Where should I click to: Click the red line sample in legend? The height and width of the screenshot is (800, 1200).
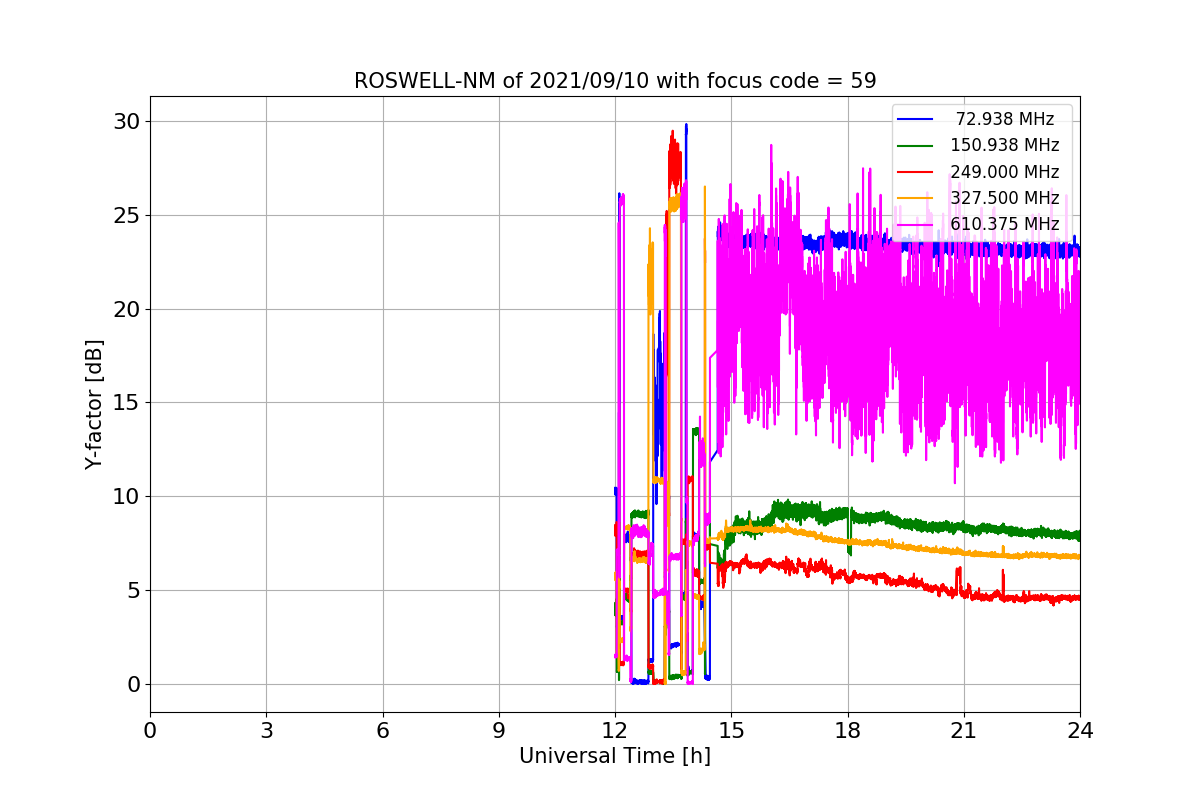[915, 172]
